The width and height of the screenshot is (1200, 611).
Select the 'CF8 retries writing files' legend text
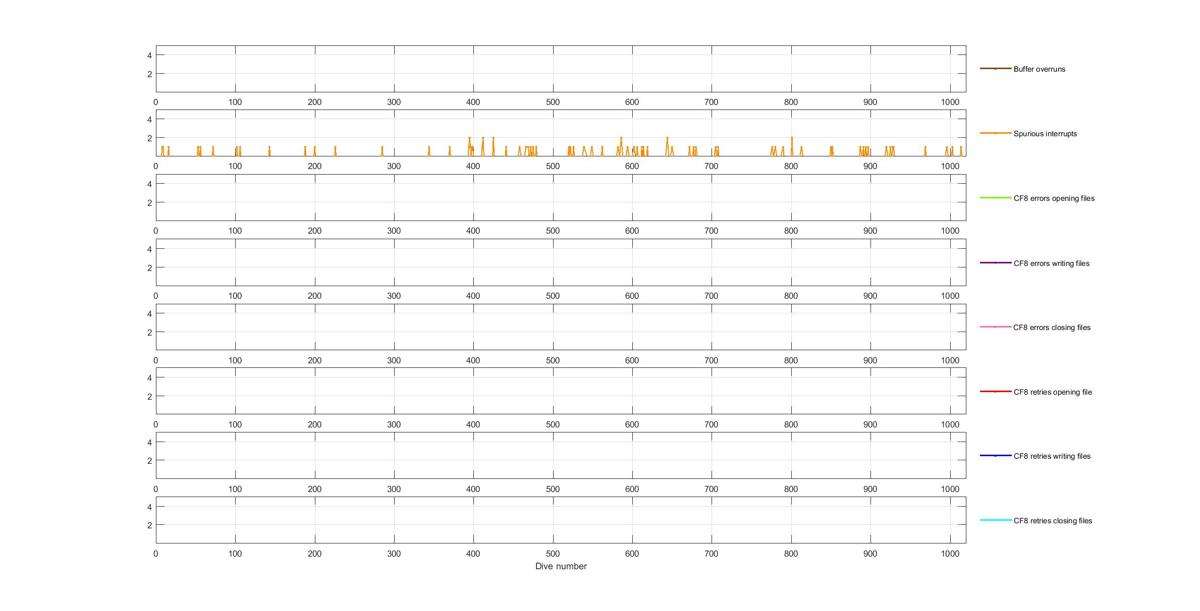[x=1052, y=456]
